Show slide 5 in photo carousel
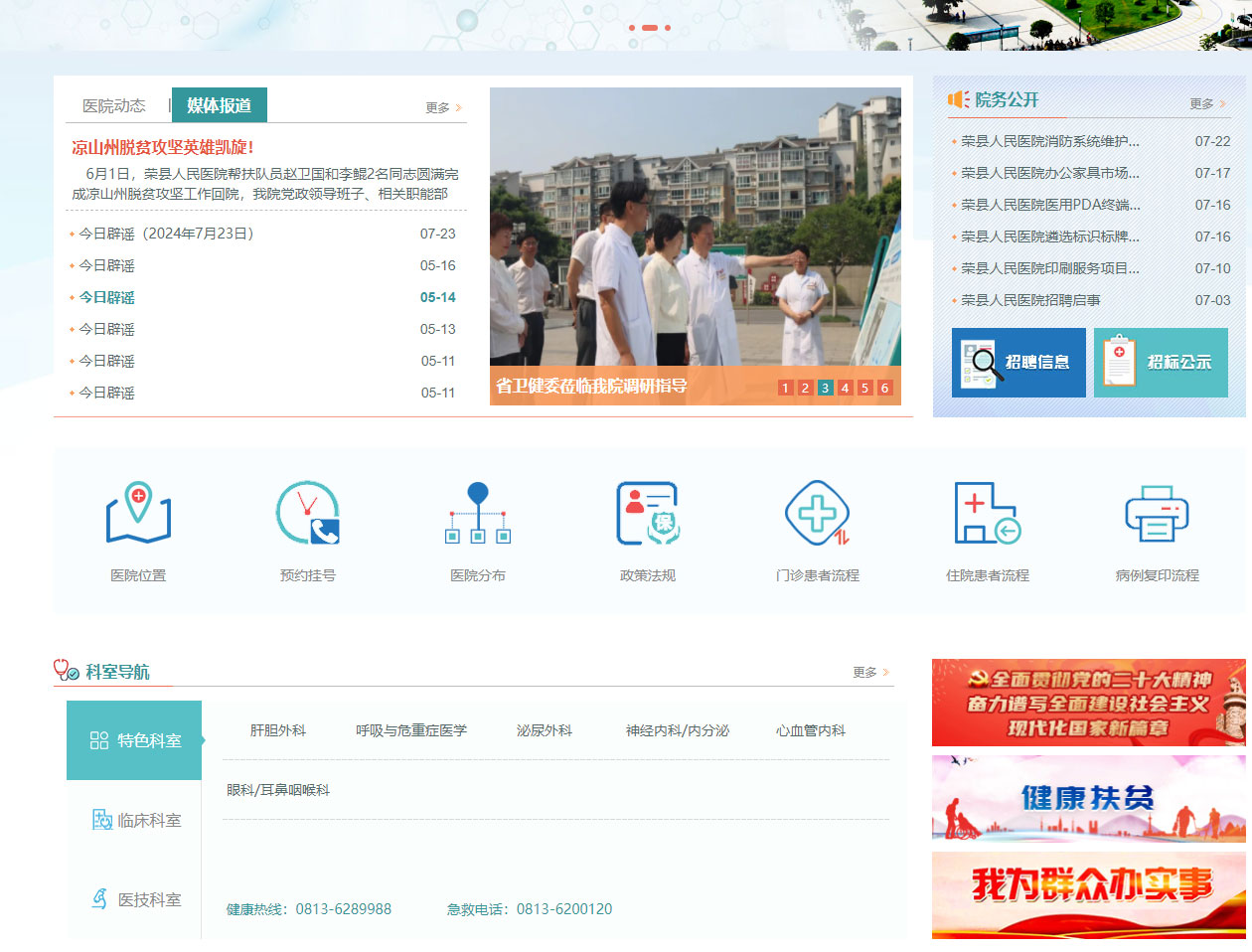1252x952 pixels. click(864, 388)
